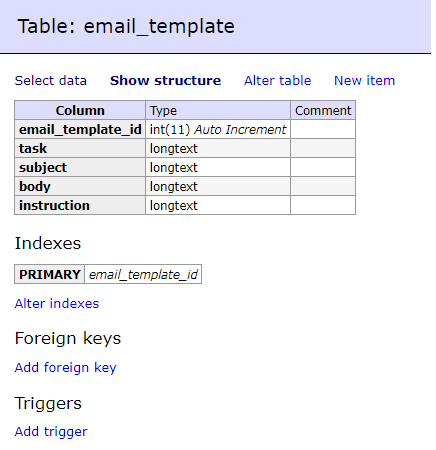
Task: Open the Select data link
Action: click(51, 81)
